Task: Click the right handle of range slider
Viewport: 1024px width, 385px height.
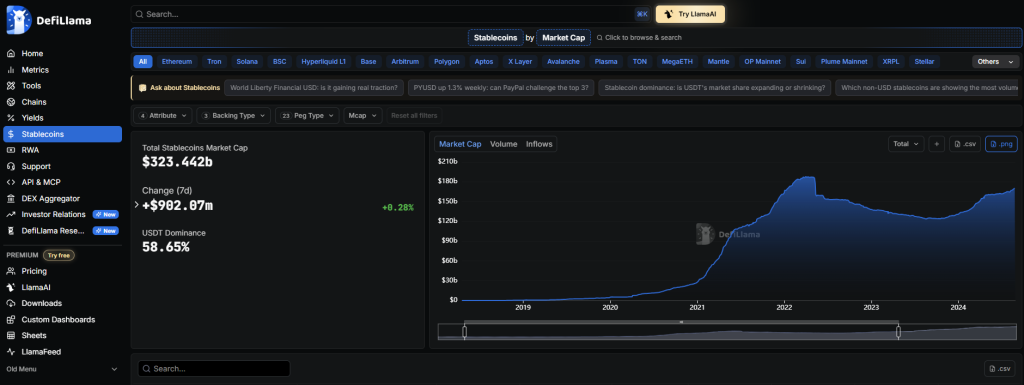Action: click(x=898, y=331)
